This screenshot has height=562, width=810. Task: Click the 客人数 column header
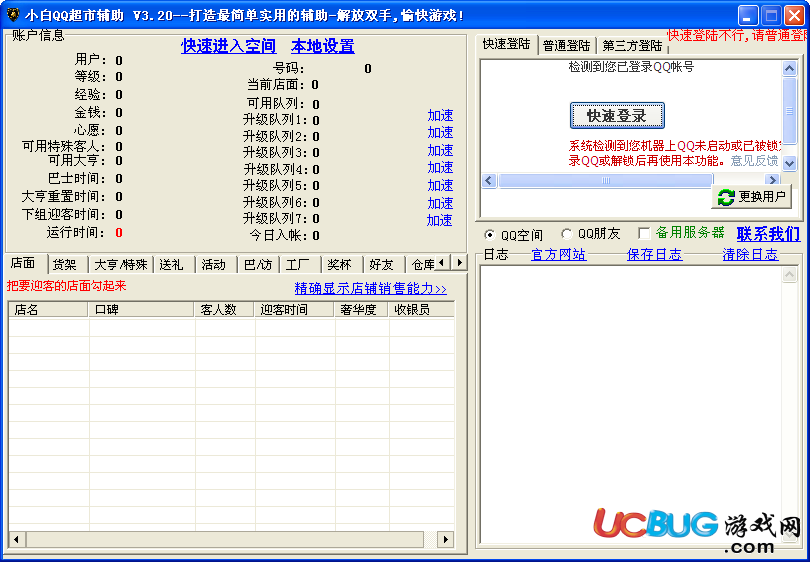click(224, 309)
